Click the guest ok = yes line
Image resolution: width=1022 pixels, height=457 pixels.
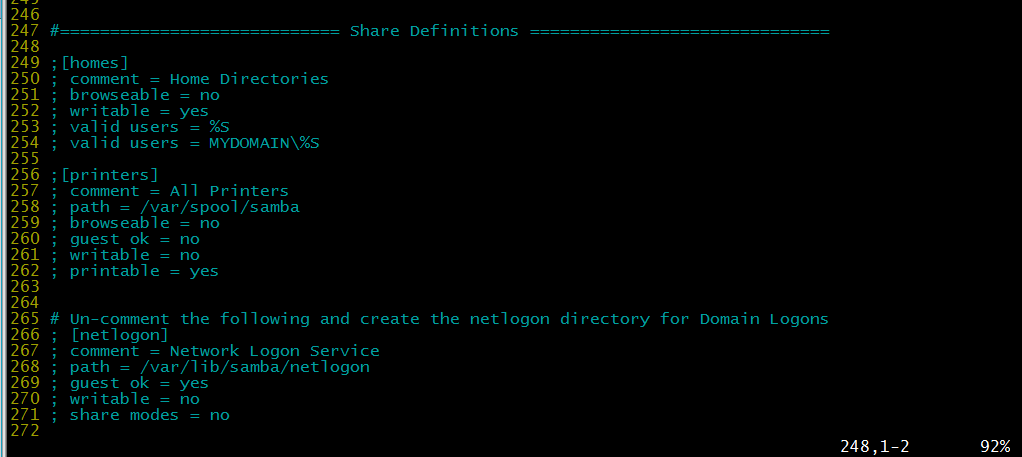pyautogui.click(x=130, y=383)
